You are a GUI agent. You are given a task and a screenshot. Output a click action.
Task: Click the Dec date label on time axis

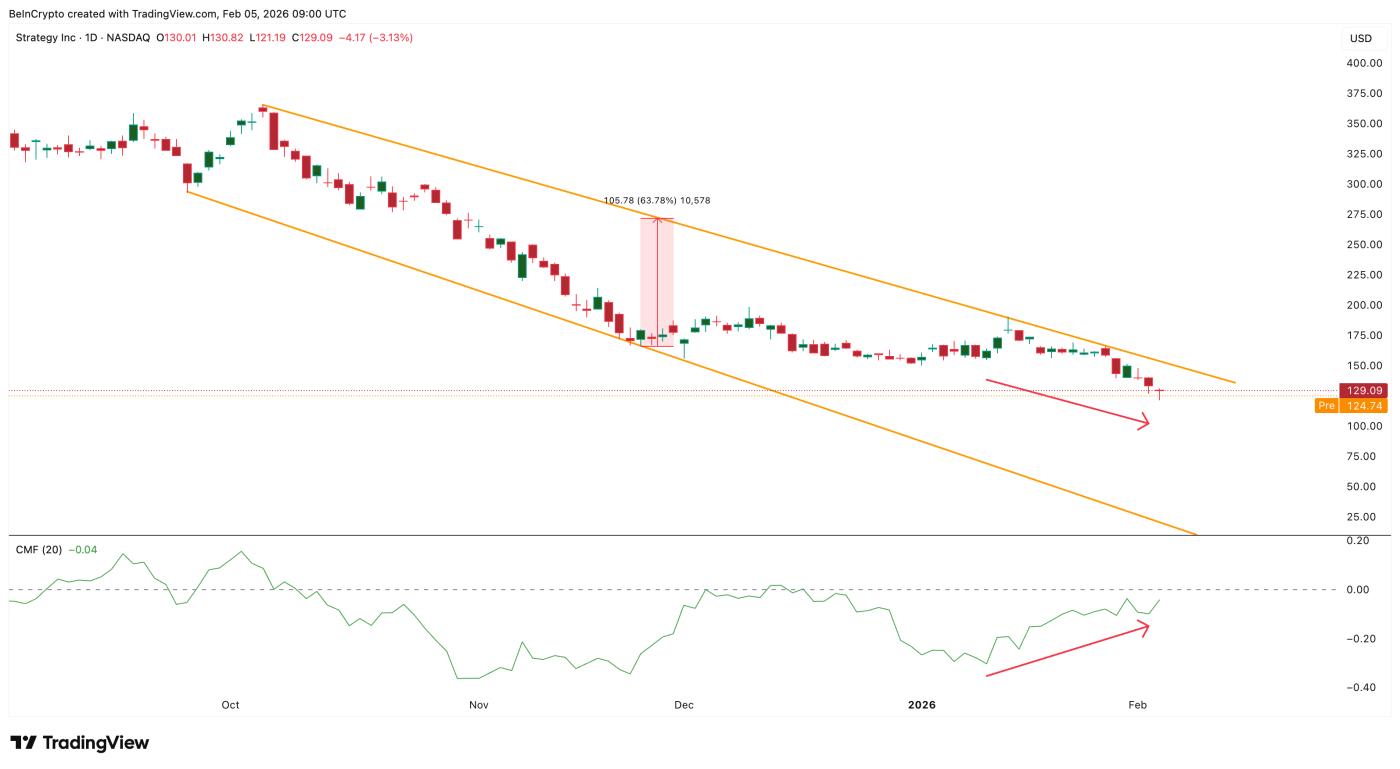(x=684, y=705)
